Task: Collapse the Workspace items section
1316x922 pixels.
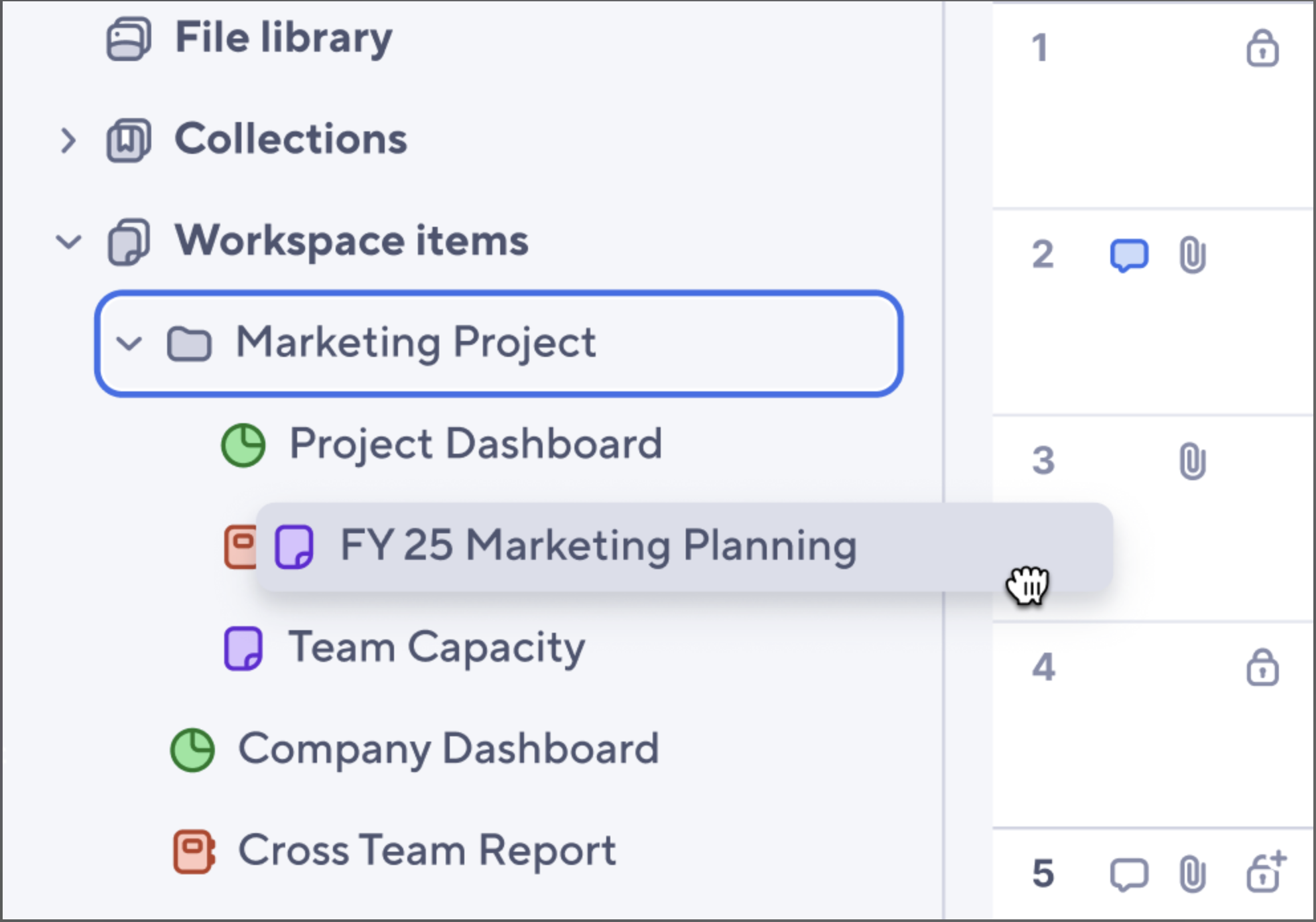Action: coord(68,241)
